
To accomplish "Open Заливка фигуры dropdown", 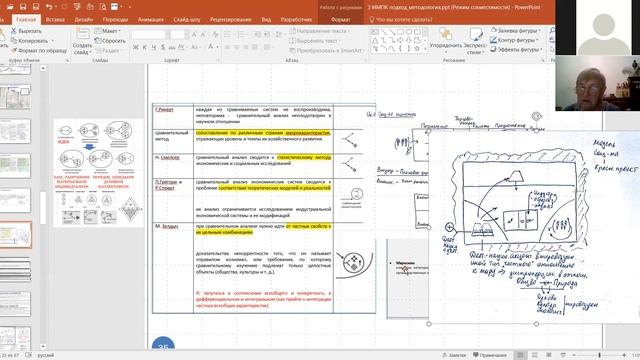I will (x=516, y=30).
